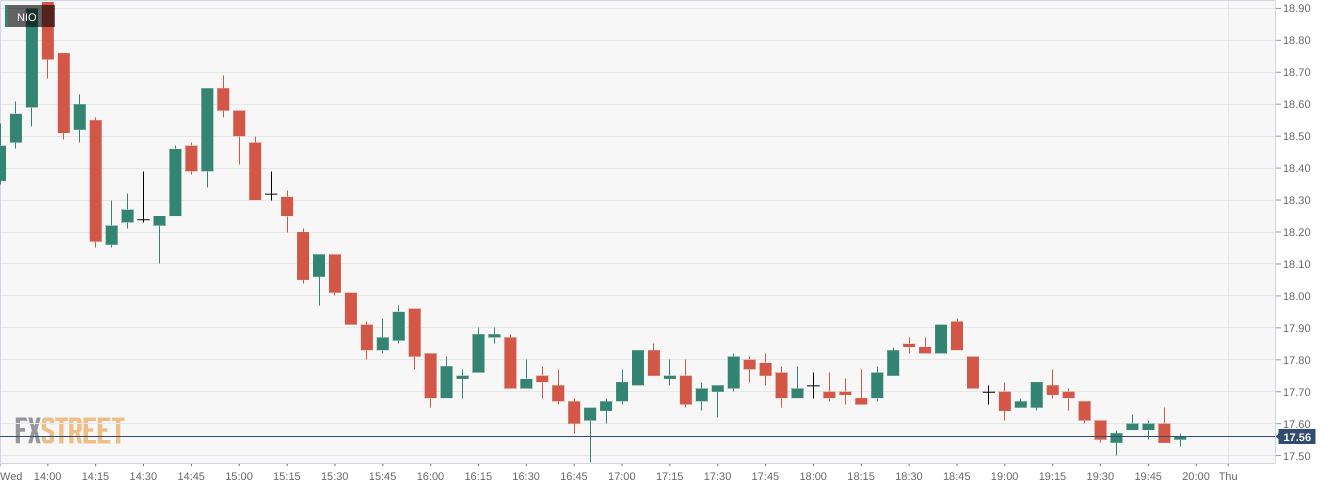Click the tall red candle above 14:15
The height and width of the screenshot is (489, 1340).
96,180
